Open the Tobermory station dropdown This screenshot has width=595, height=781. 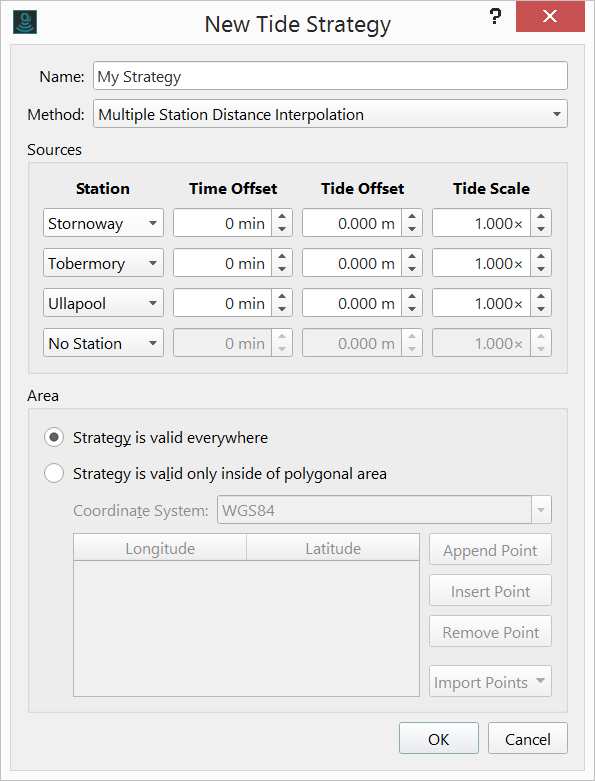point(103,263)
